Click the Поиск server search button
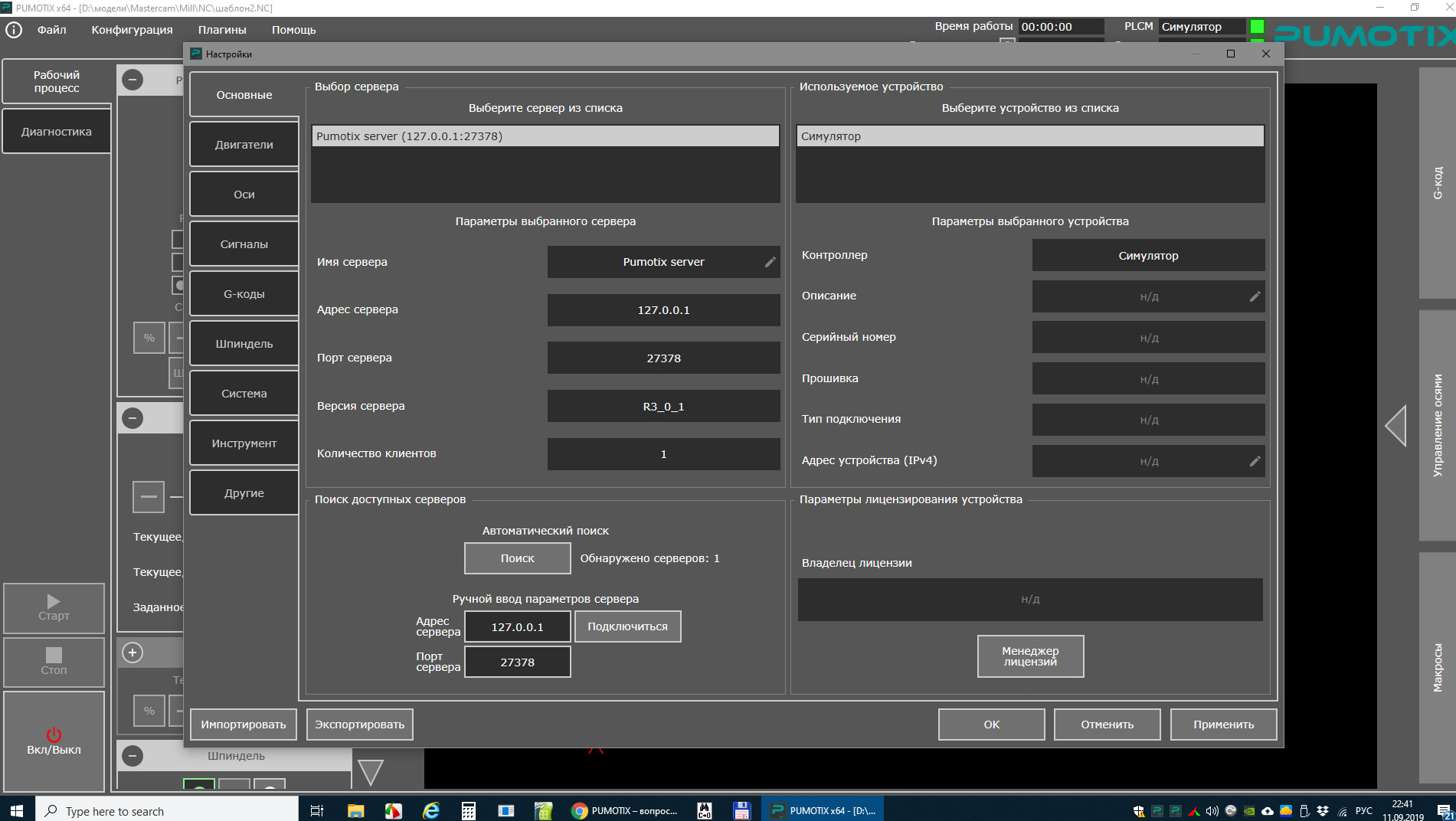Viewport: 1456px width, 821px height. click(518, 558)
